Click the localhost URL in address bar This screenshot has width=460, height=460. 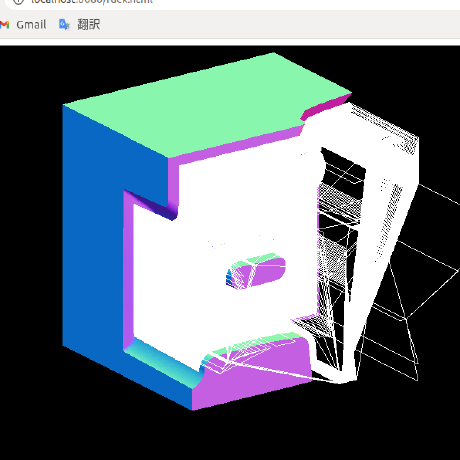92,2
